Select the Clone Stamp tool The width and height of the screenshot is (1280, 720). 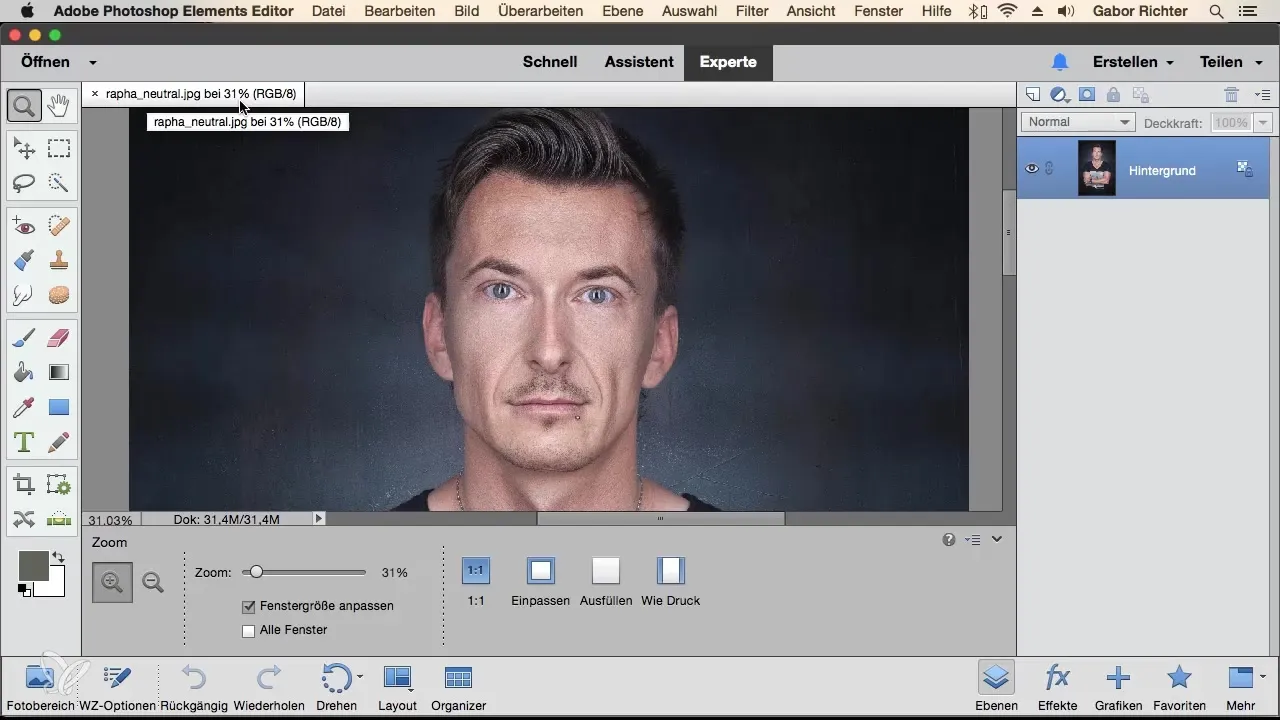(59, 261)
